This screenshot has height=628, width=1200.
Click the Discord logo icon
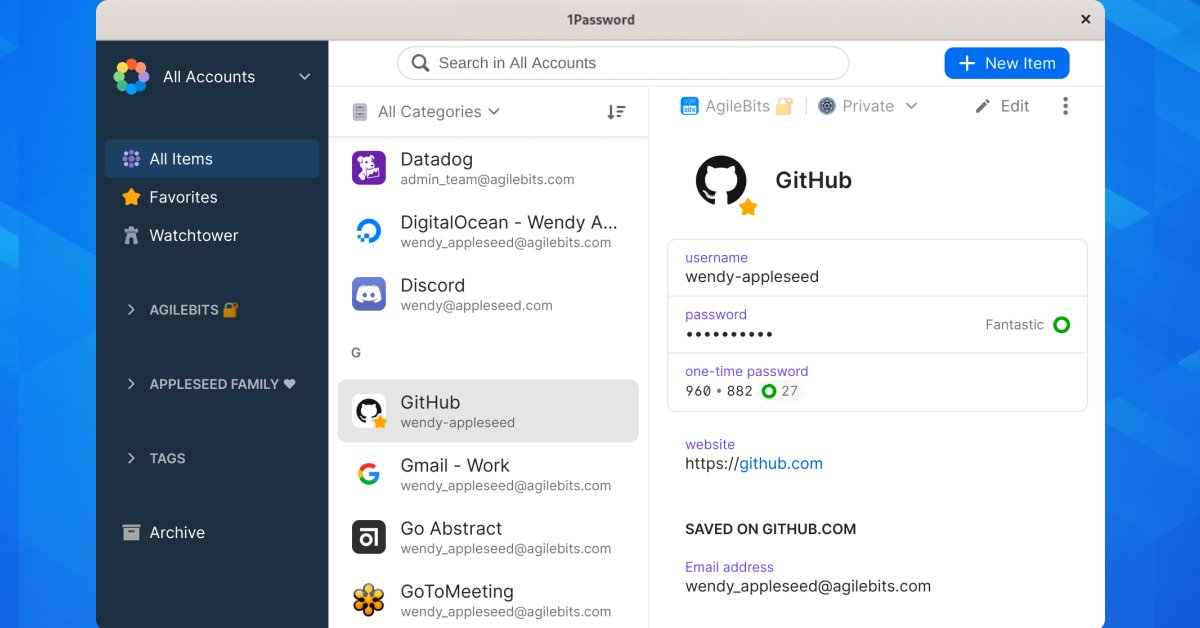click(369, 294)
